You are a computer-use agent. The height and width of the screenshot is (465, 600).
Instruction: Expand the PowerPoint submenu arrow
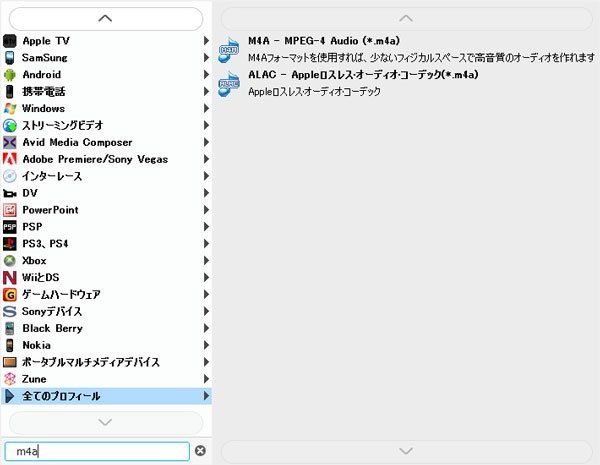point(206,210)
